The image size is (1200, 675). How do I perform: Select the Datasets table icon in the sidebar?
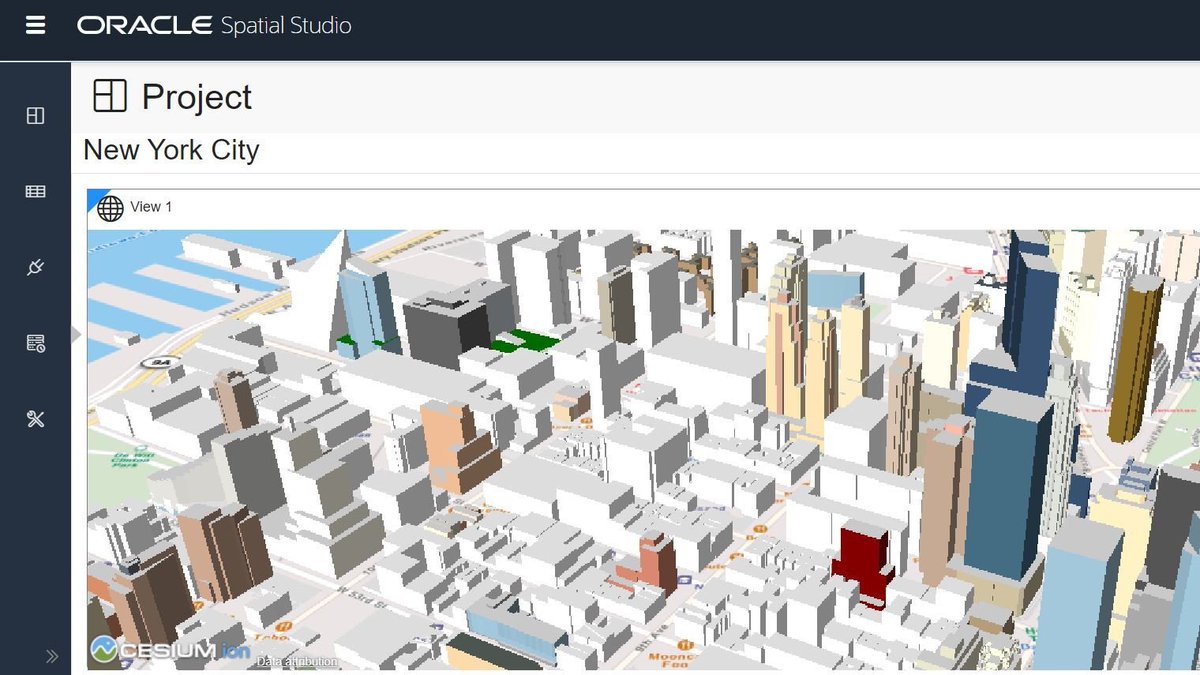pyautogui.click(x=36, y=191)
